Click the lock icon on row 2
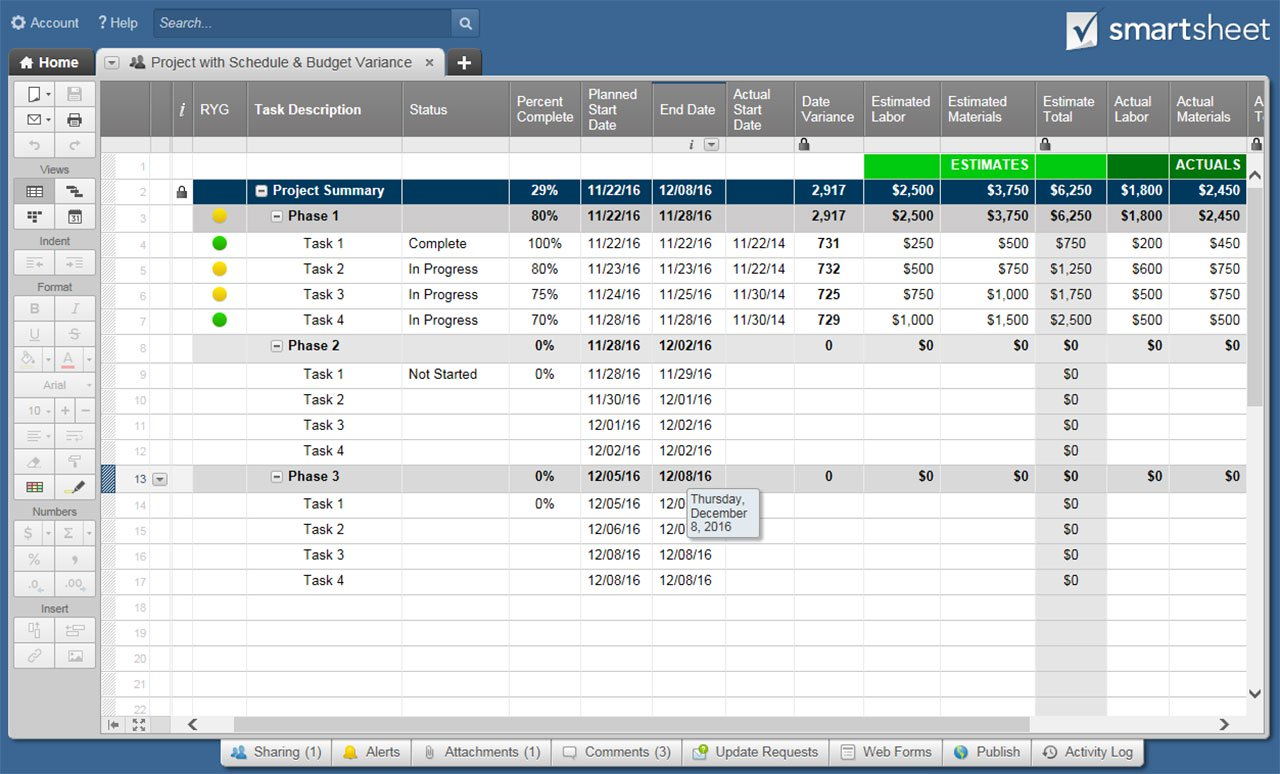This screenshot has width=1280, height=774. click(181, 192)
